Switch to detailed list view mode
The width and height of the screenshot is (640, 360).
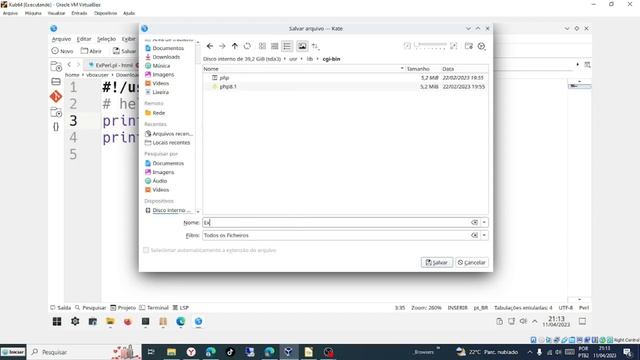pos(287,46)
